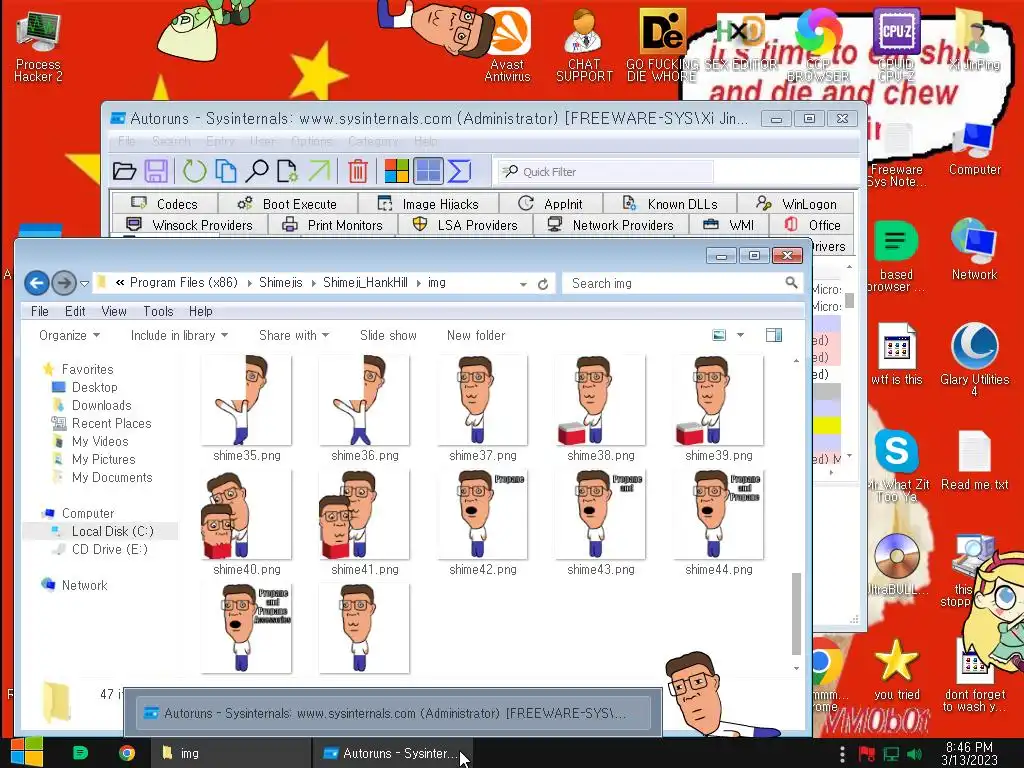Click the Slide show button

pyautogui.click(x=388, y=336)
